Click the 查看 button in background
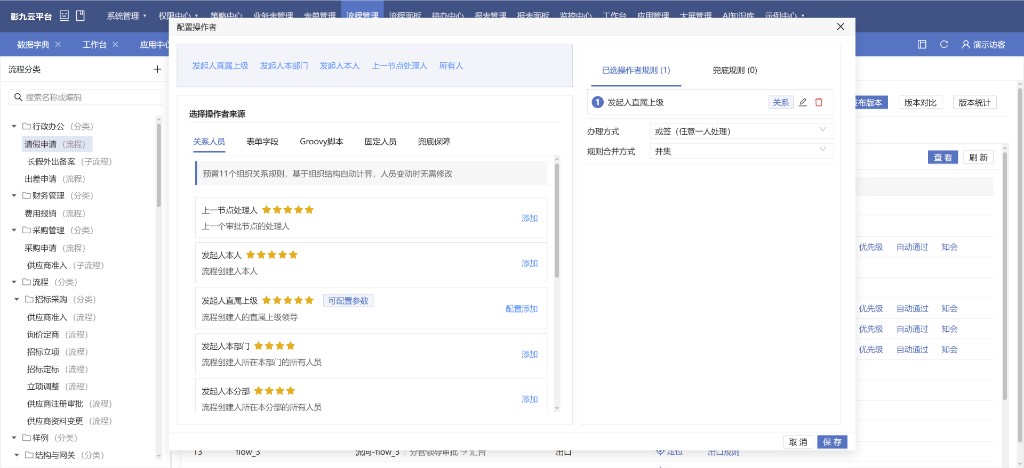The width and height of the screenshot is (1024, 468). pyautogui.click(x=942, y=157)
